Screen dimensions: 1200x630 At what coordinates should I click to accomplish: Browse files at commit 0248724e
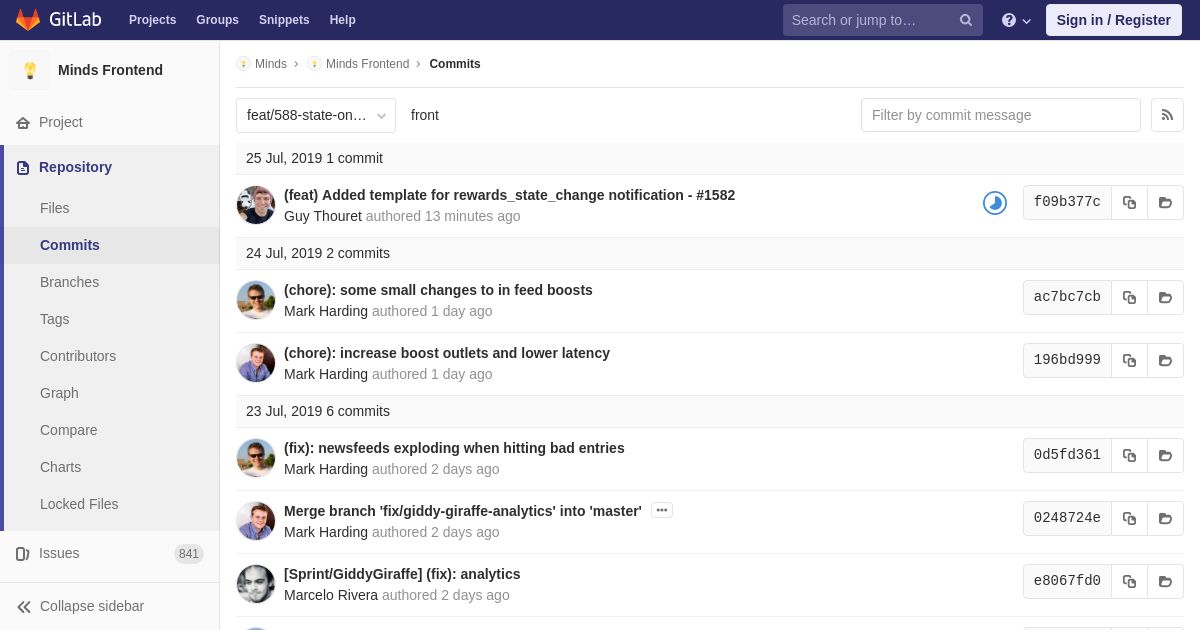1165,518
